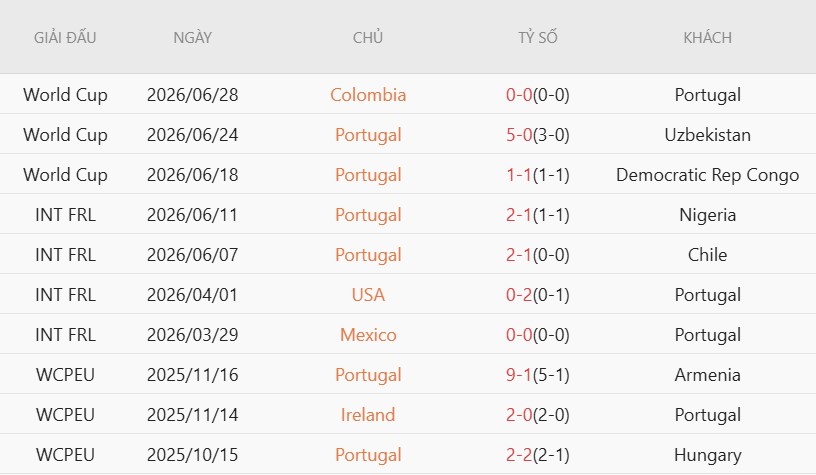816x475 pixels.
Task: Click the WCPEU label dated 2025/11/16
Action: click(x=65, y=375)
